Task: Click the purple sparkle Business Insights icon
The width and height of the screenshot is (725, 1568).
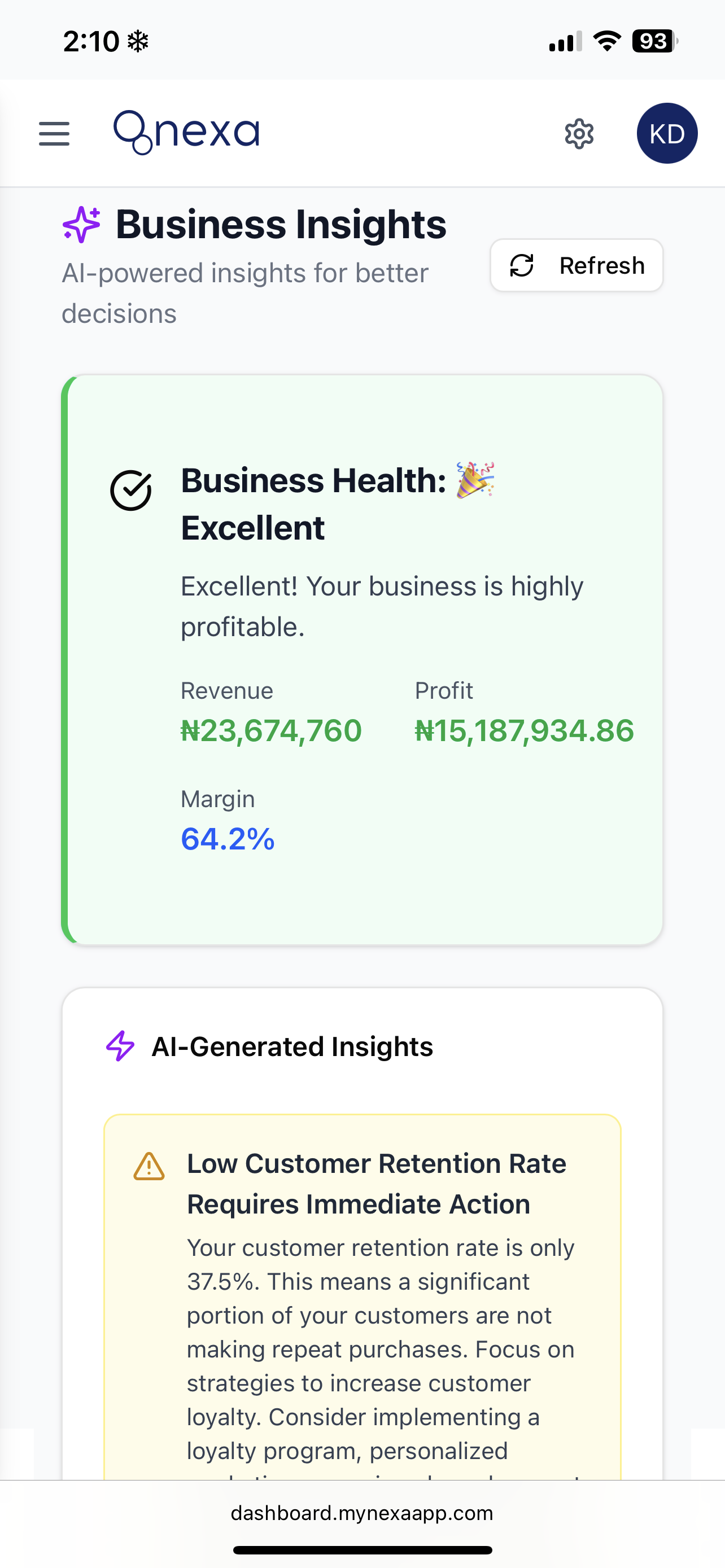Action: (81, 225)
